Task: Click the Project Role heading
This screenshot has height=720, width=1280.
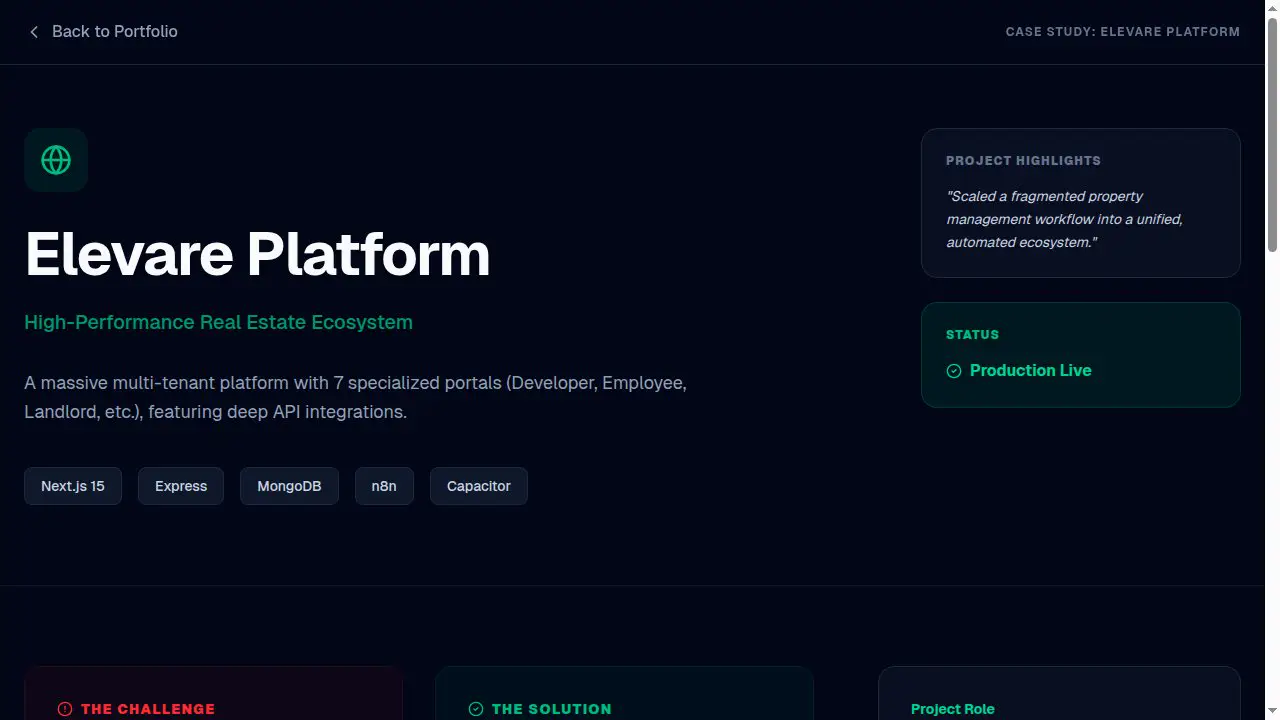Action: click(x=953, y=709)
